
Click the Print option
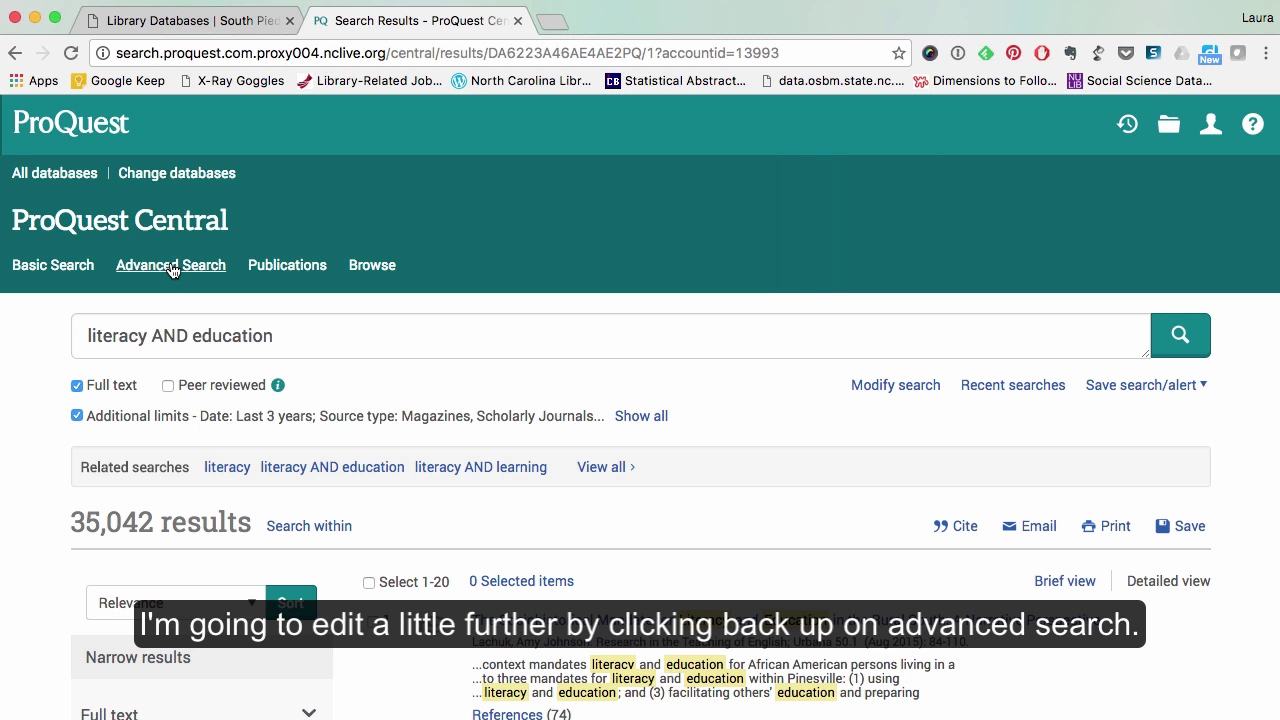[x=1106, y=526]
